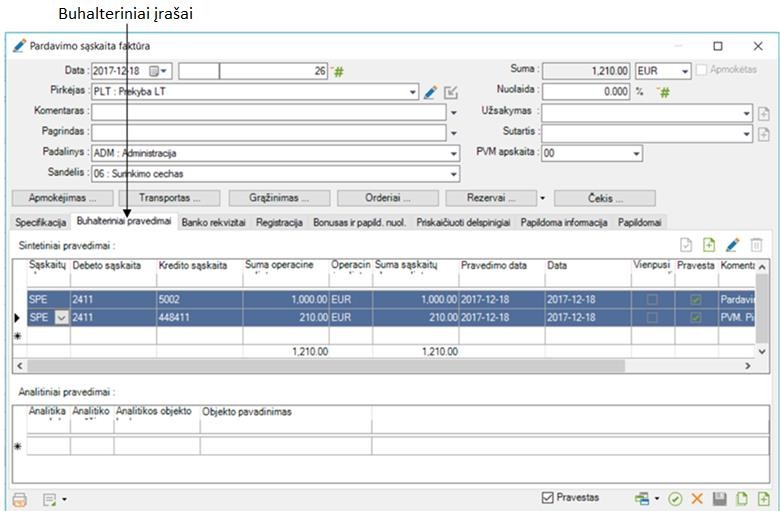
Task: Open the EUR currency dropdown
Action: tap(684, 71)
